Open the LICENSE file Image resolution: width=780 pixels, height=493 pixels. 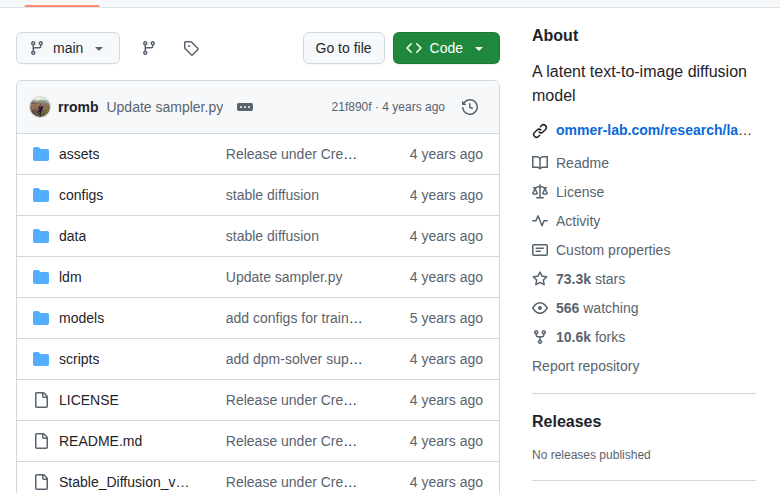click(x=89, y=400)
